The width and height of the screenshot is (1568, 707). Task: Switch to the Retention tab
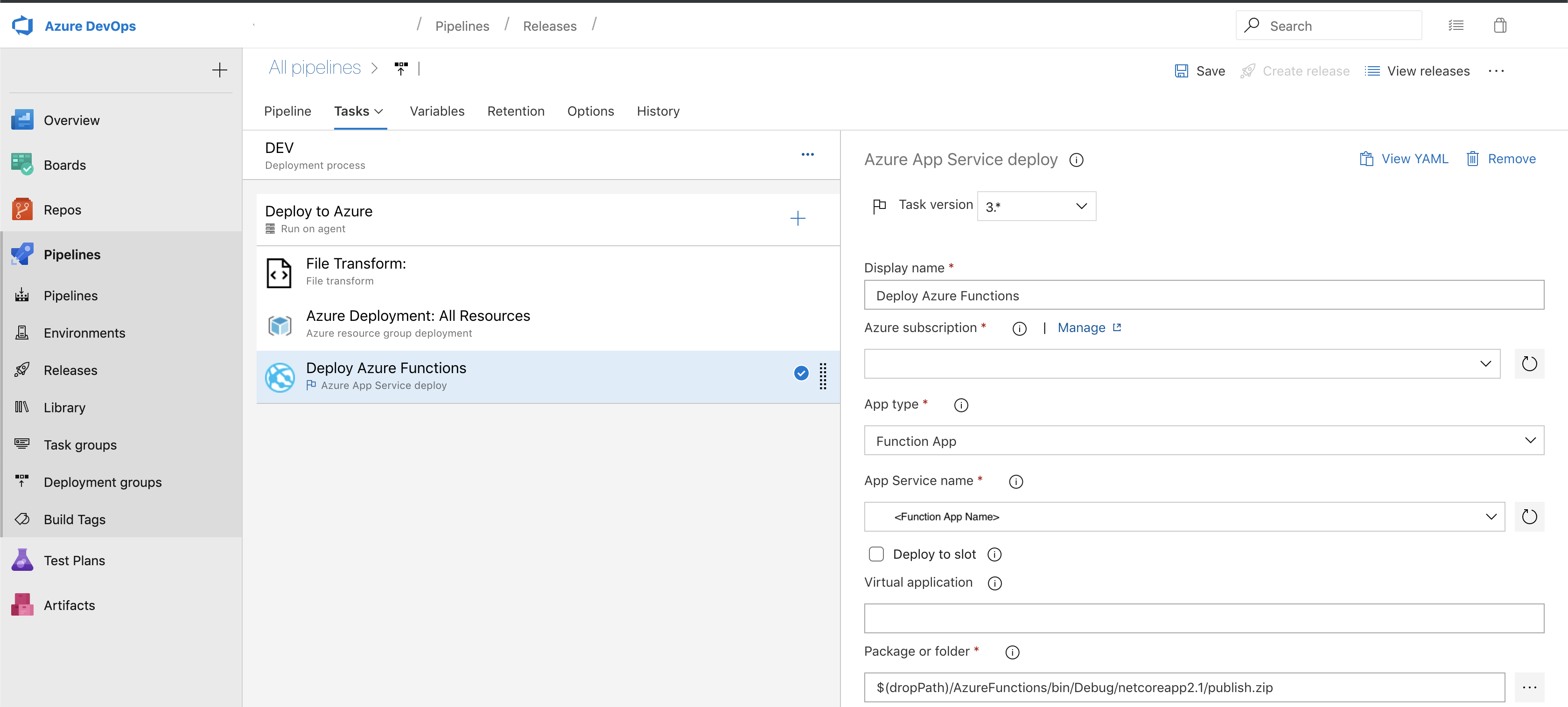coord(516,111)
